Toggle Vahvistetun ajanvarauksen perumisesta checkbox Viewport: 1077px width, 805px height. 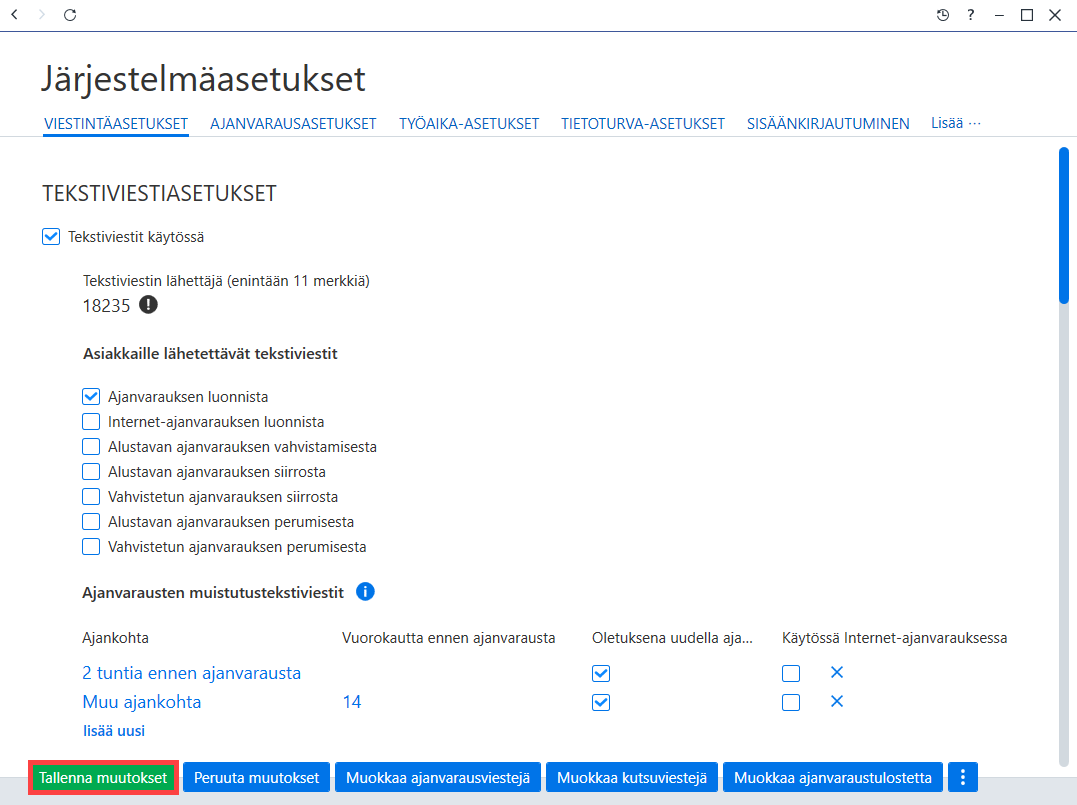click(x=91, y=547)
